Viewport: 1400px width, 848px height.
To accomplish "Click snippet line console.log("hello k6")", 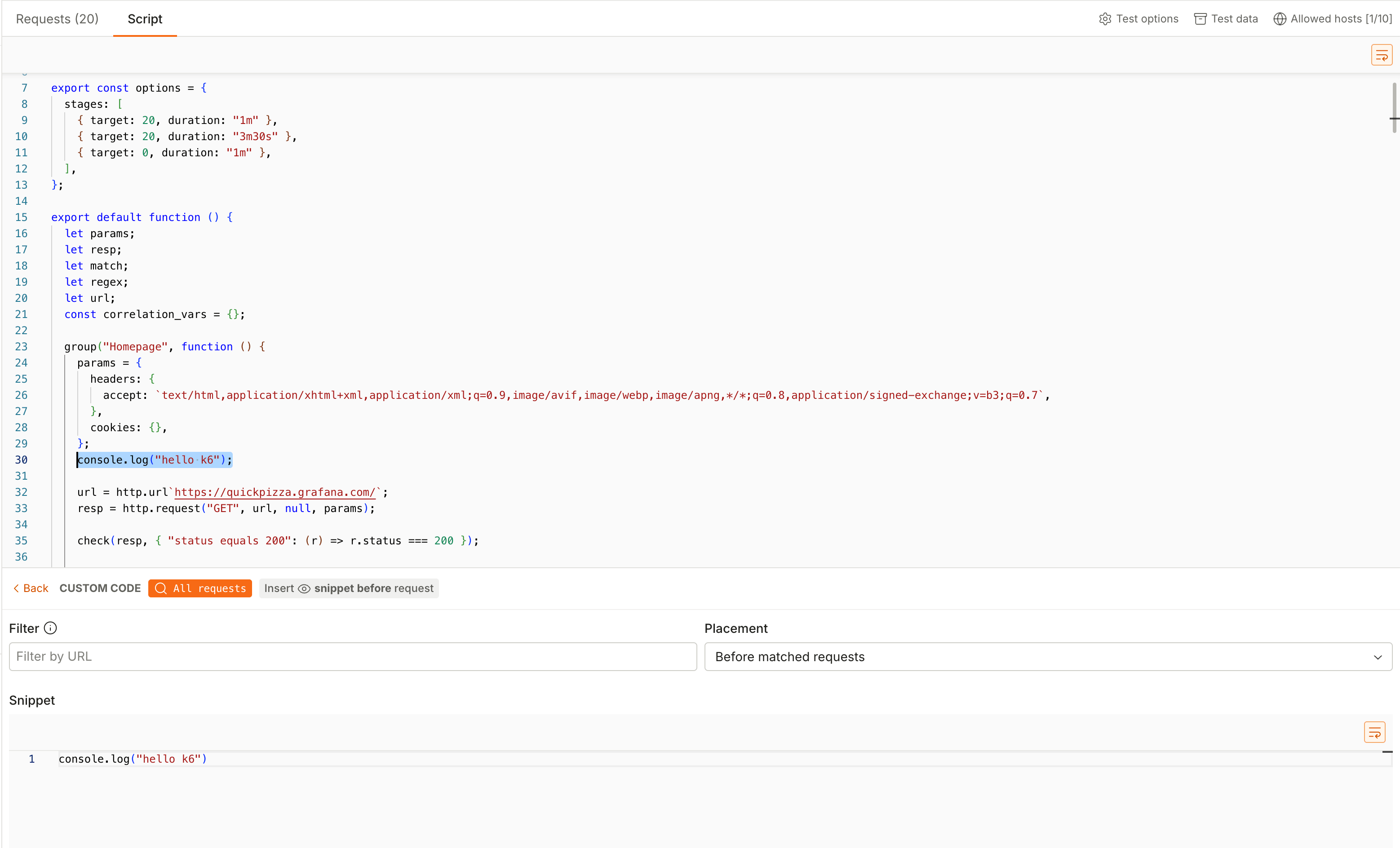I will tap(133, 759).
